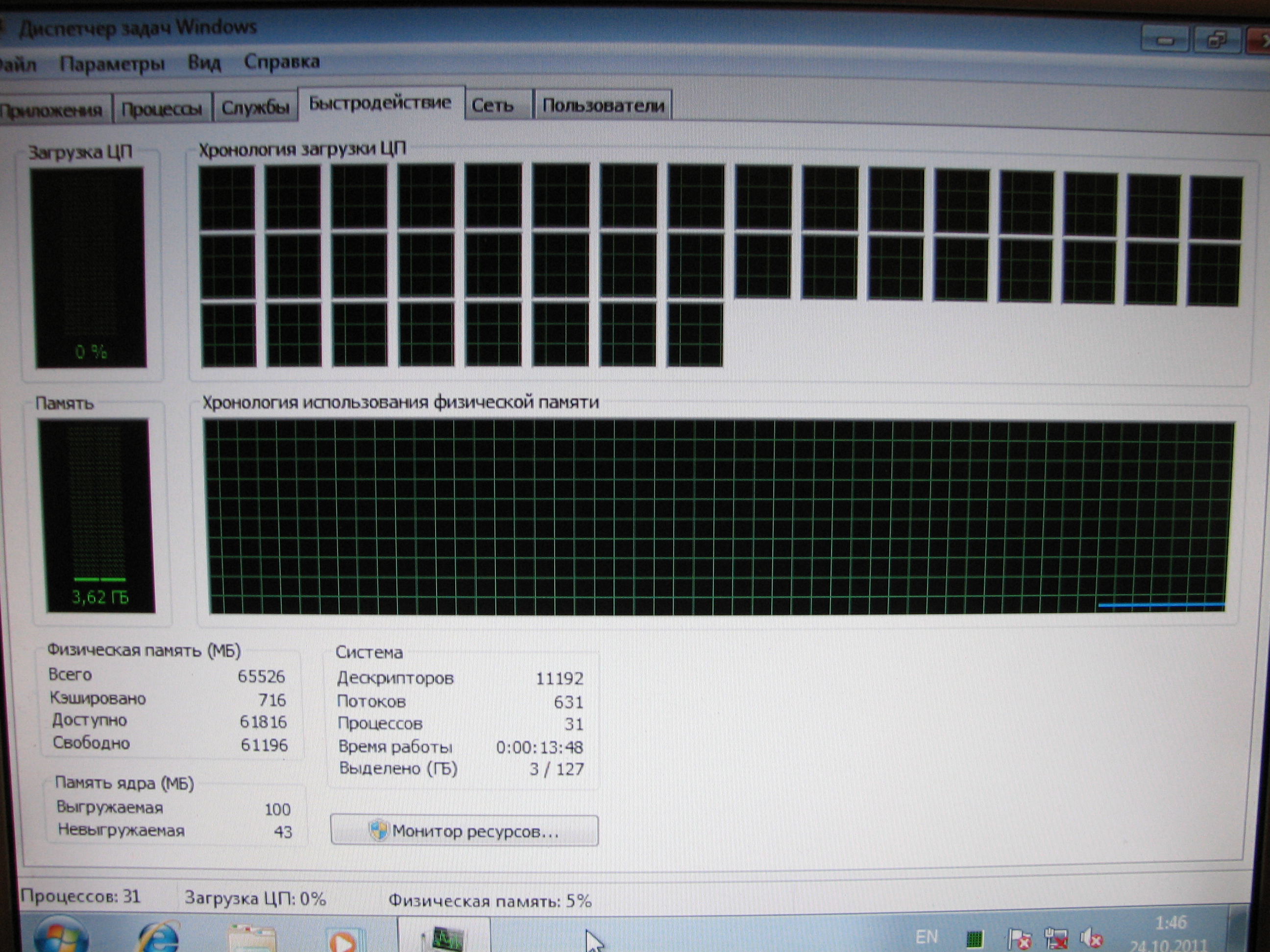Open the Вид menu
This screenshot has width=1270, height=952.
(204, 62)
